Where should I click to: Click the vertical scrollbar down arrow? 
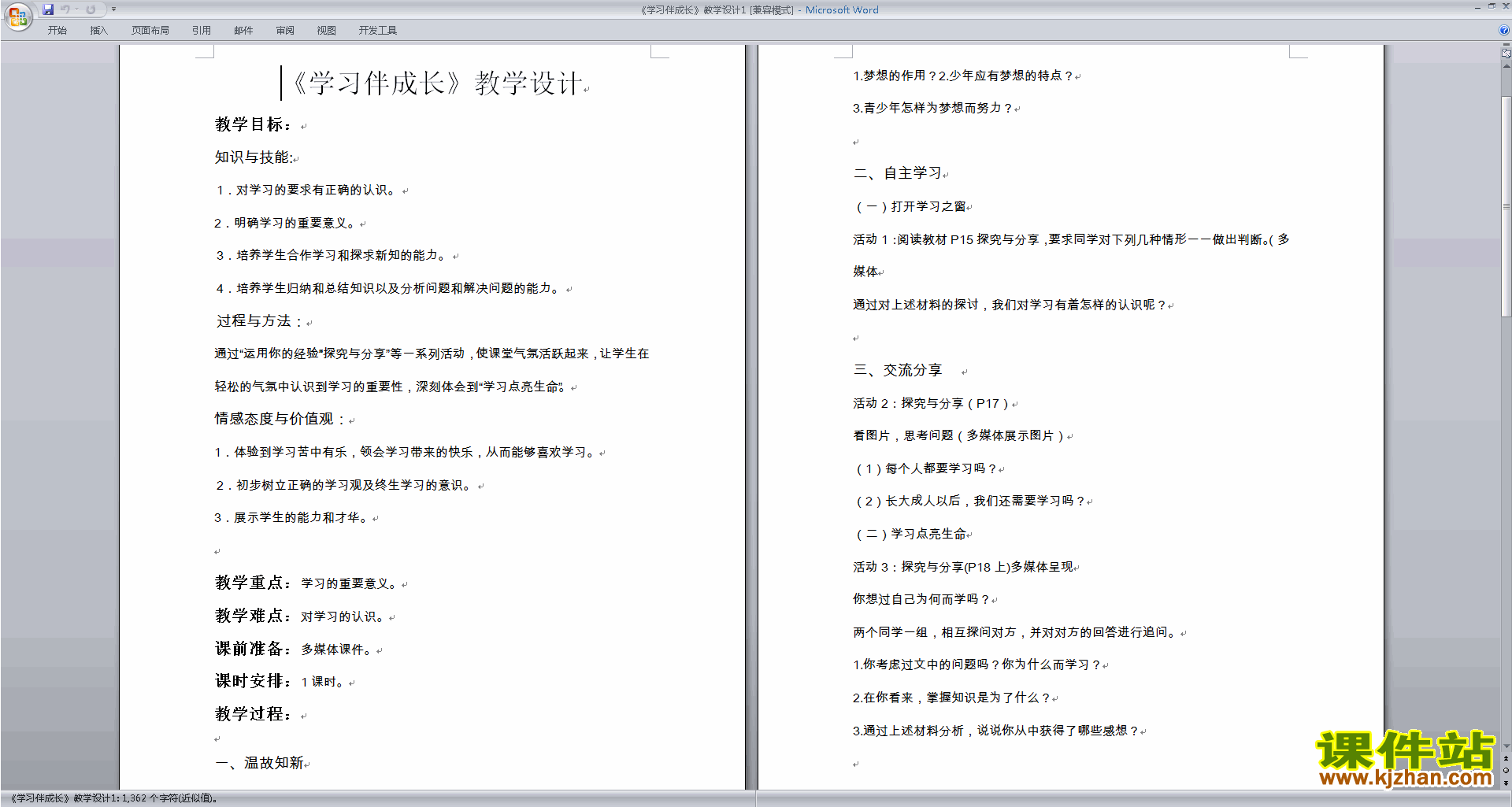click(1506, 746)
